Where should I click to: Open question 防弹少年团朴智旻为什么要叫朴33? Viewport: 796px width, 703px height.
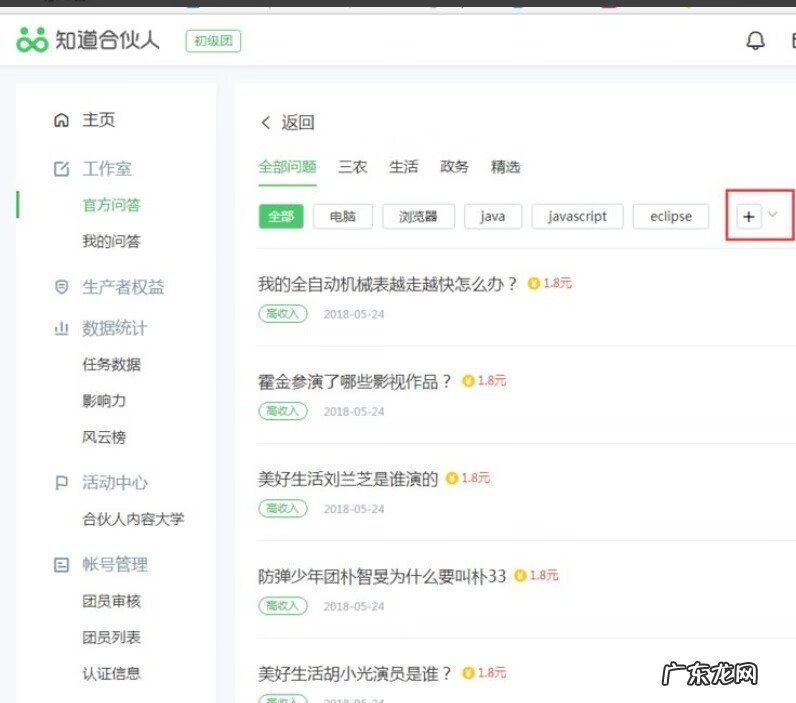point(382,576)
